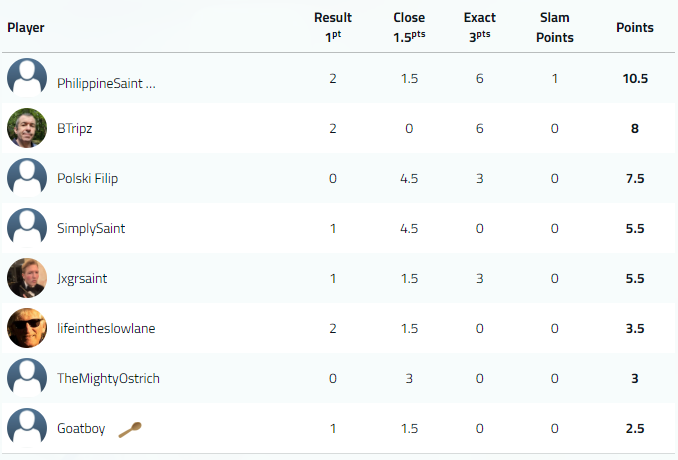The width and height of the screenshot is (678, 460).
Task: Click Polski Filip's default avatar icon
Action: click(27, 178)
